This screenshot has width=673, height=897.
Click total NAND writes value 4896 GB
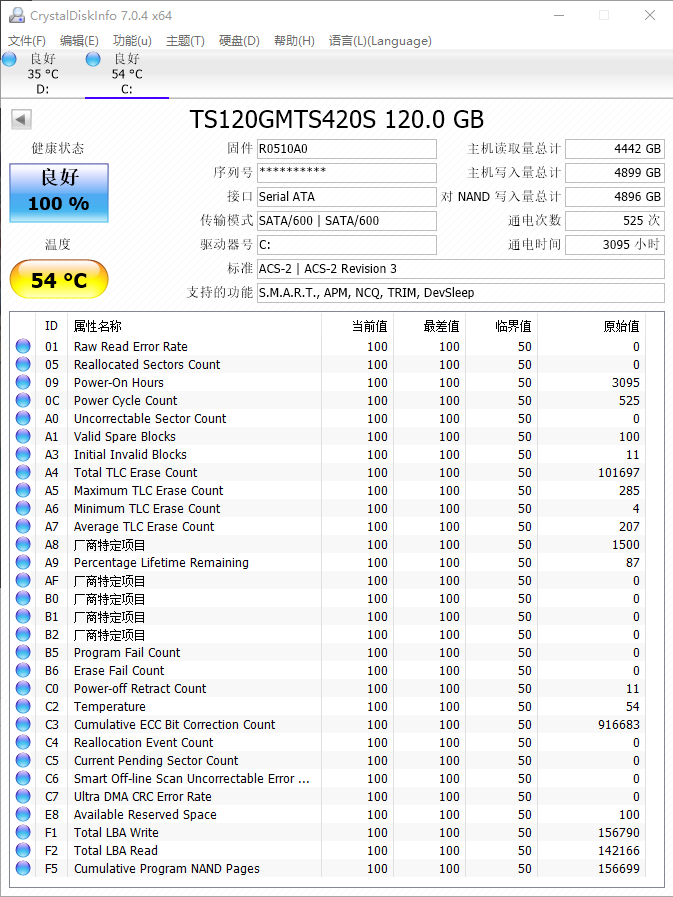click(x=615, y=197)
